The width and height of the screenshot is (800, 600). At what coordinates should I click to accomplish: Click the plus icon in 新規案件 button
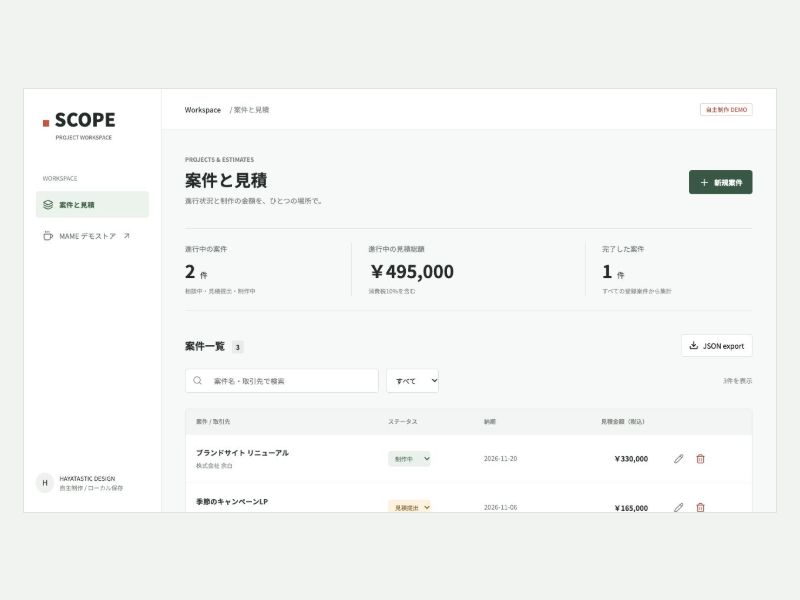pos(704,182)
